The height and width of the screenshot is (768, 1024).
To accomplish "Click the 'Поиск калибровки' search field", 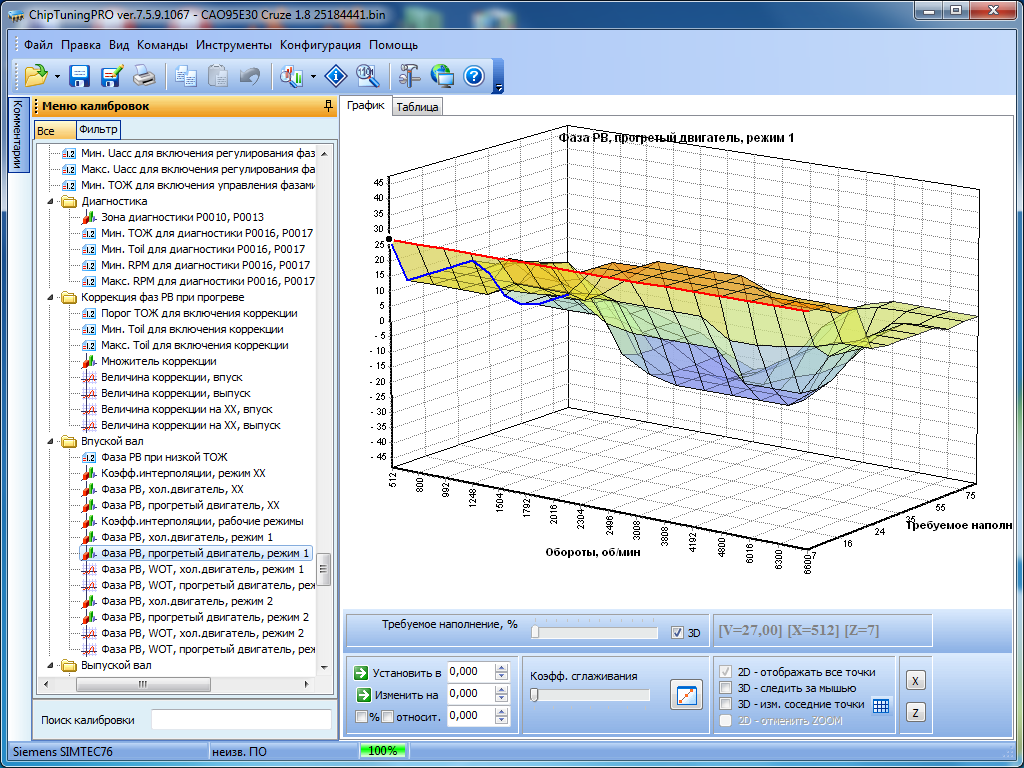I will coord(240,720).
